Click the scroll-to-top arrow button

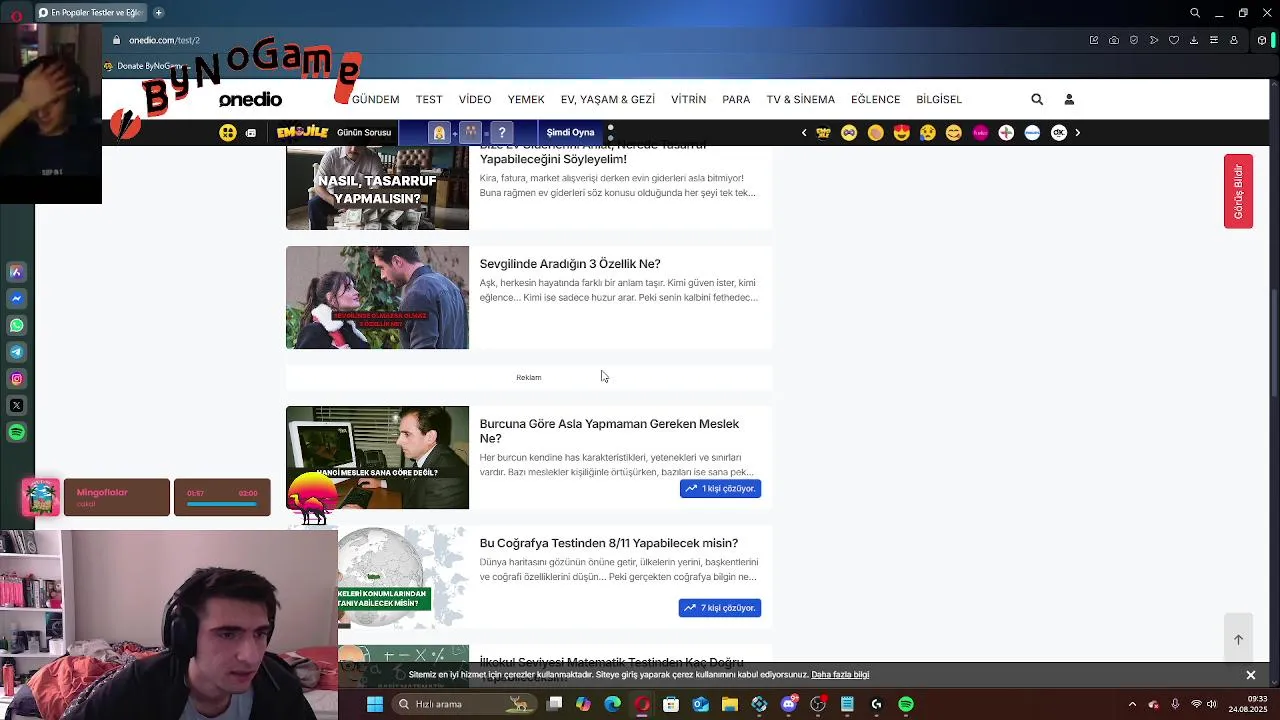click(1238, 639)
